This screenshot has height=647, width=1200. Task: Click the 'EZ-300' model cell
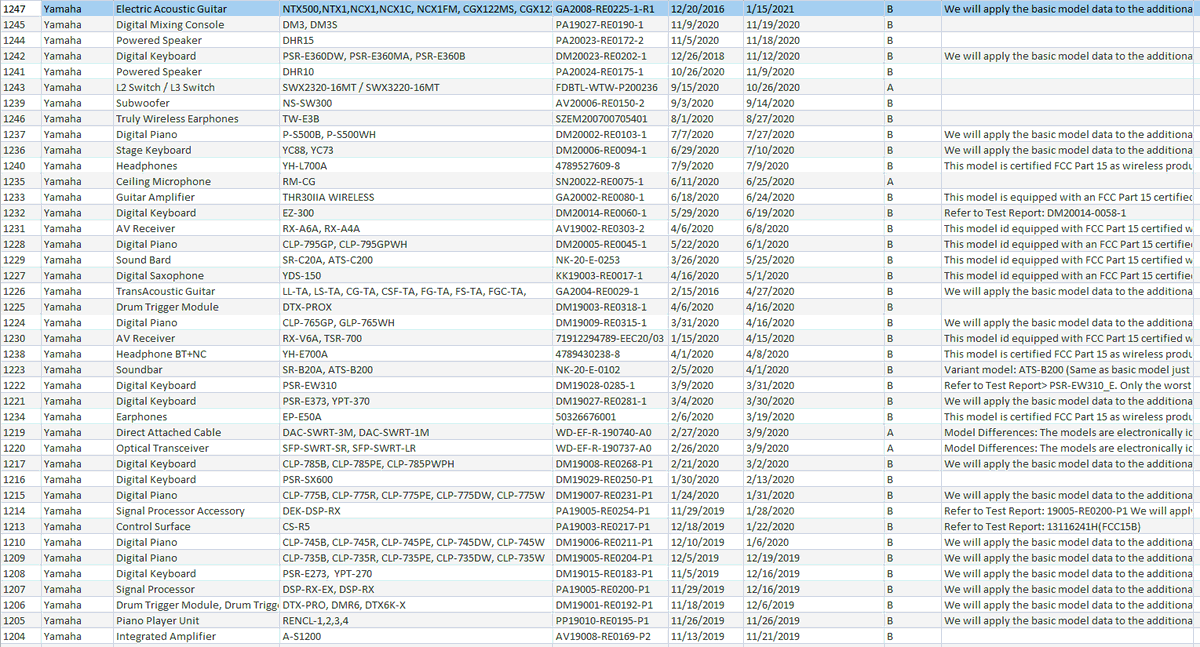tap(415, 213)
